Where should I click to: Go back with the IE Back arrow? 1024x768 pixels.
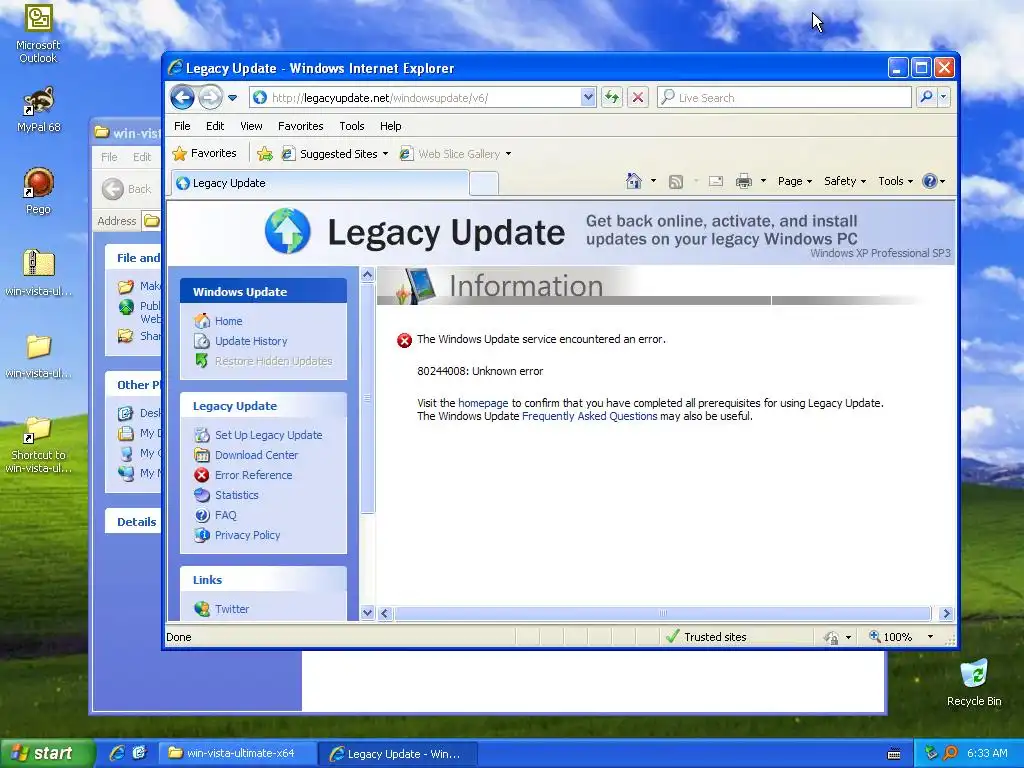coord(182,98)
